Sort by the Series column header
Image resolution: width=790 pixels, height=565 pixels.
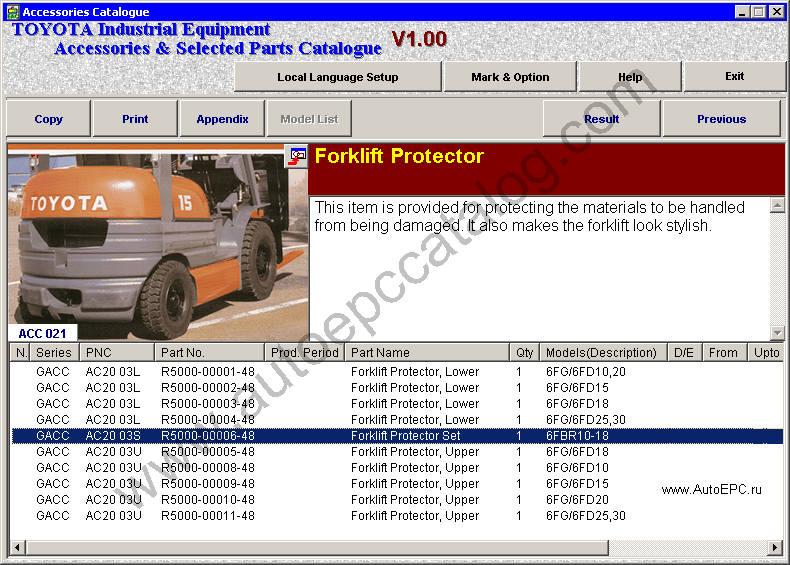pos(54,352)
